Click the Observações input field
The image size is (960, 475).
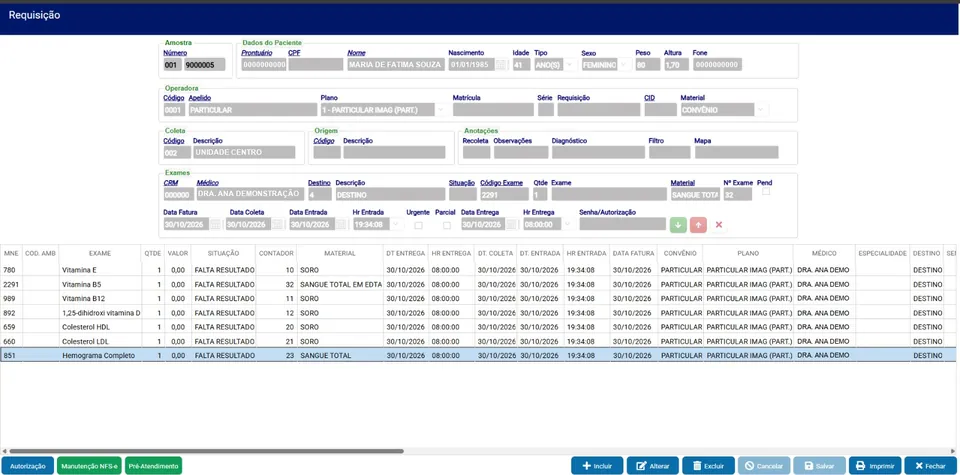tap(521, 152)
